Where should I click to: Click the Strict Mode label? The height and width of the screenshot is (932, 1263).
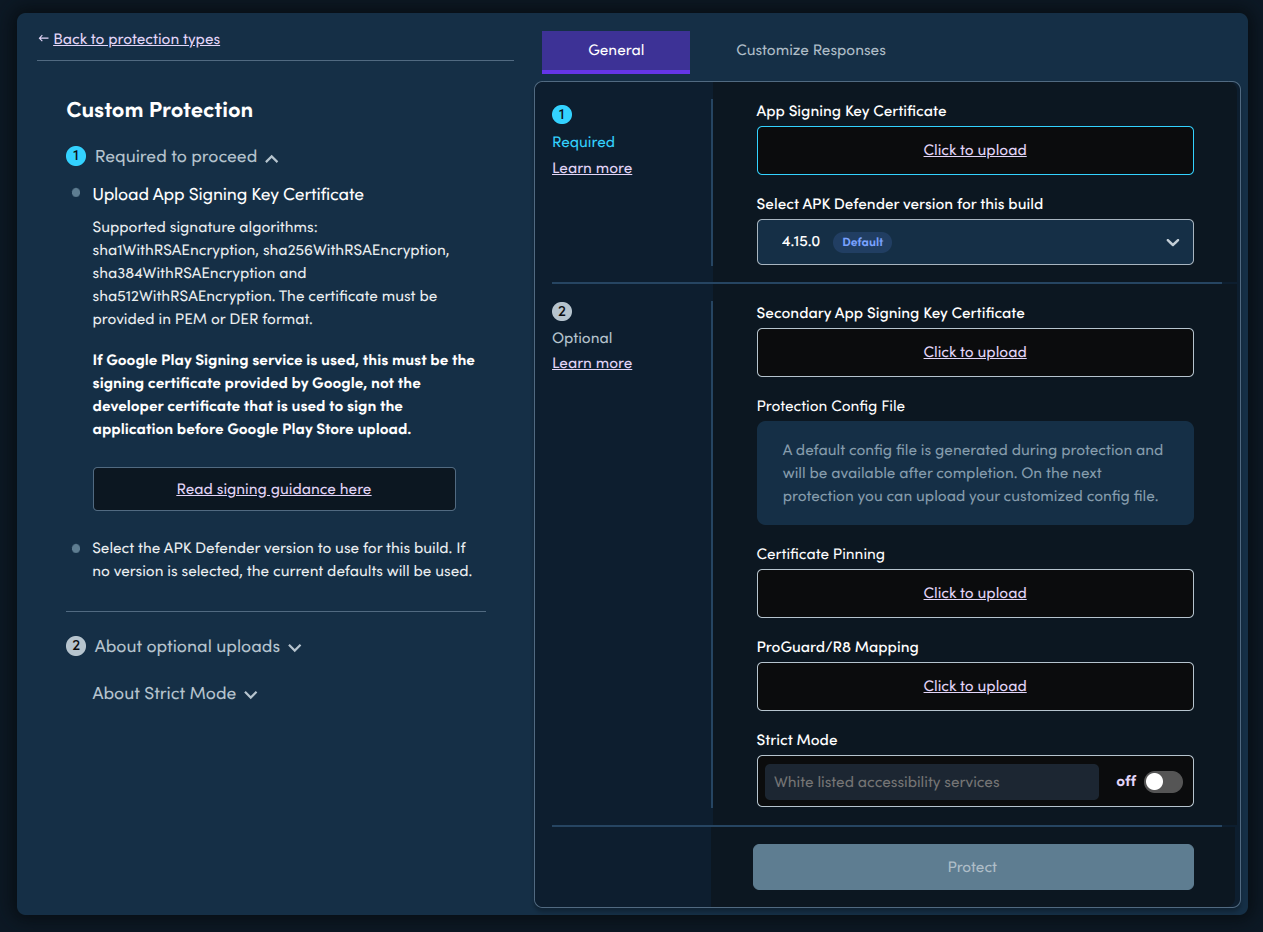[797, 740]
